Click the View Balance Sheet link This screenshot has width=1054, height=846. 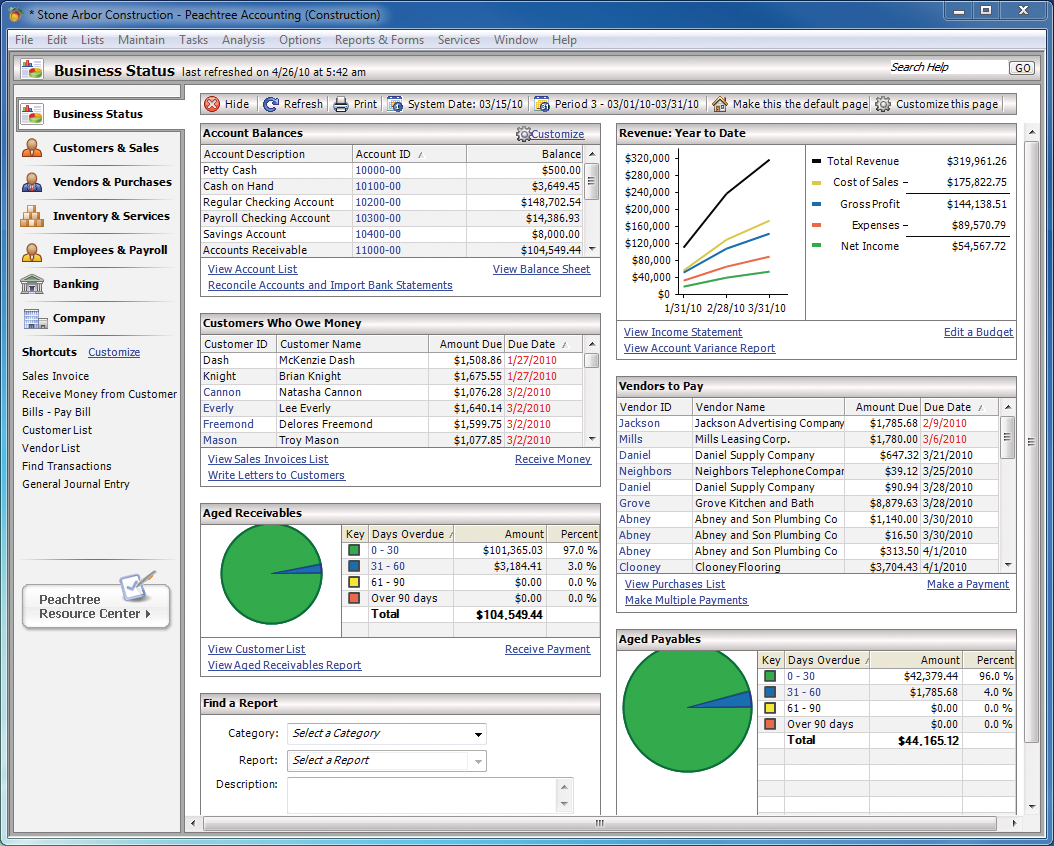pyautogui.click(x=541, y=269)
